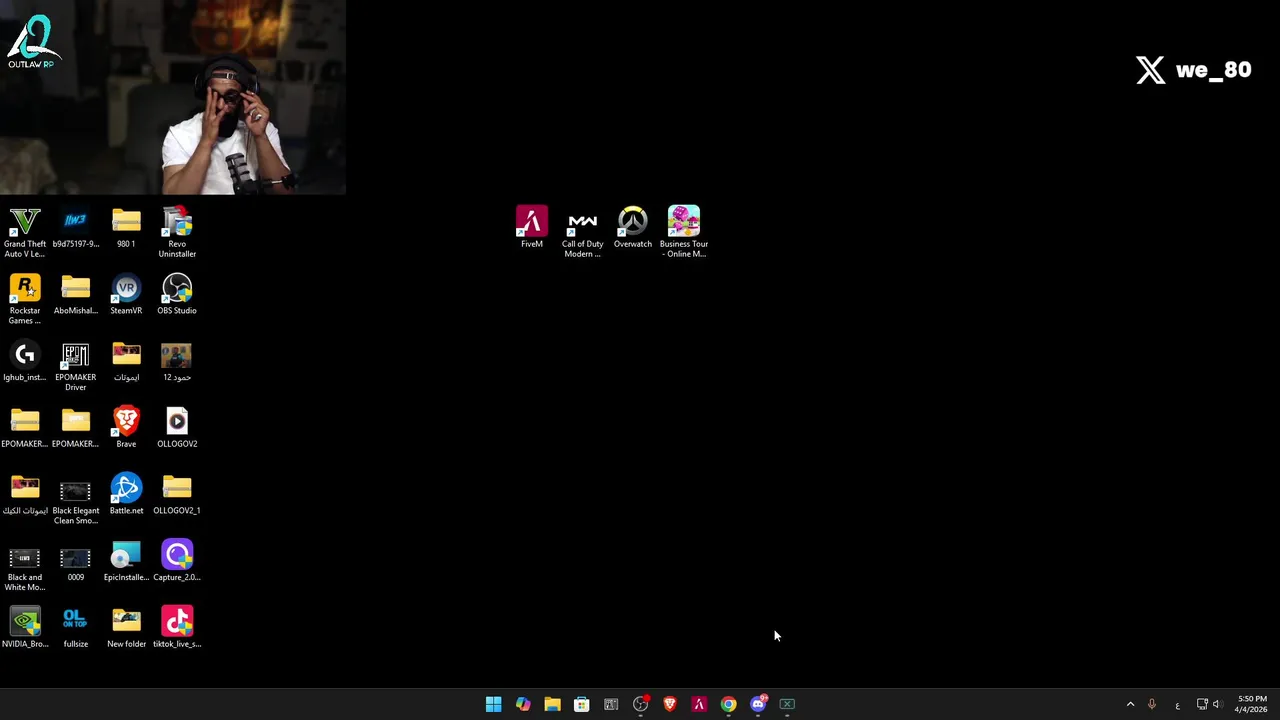1280x720 pixels.
Task: Switch to Google Chrome in the taskbar
Action: (728, 704)
